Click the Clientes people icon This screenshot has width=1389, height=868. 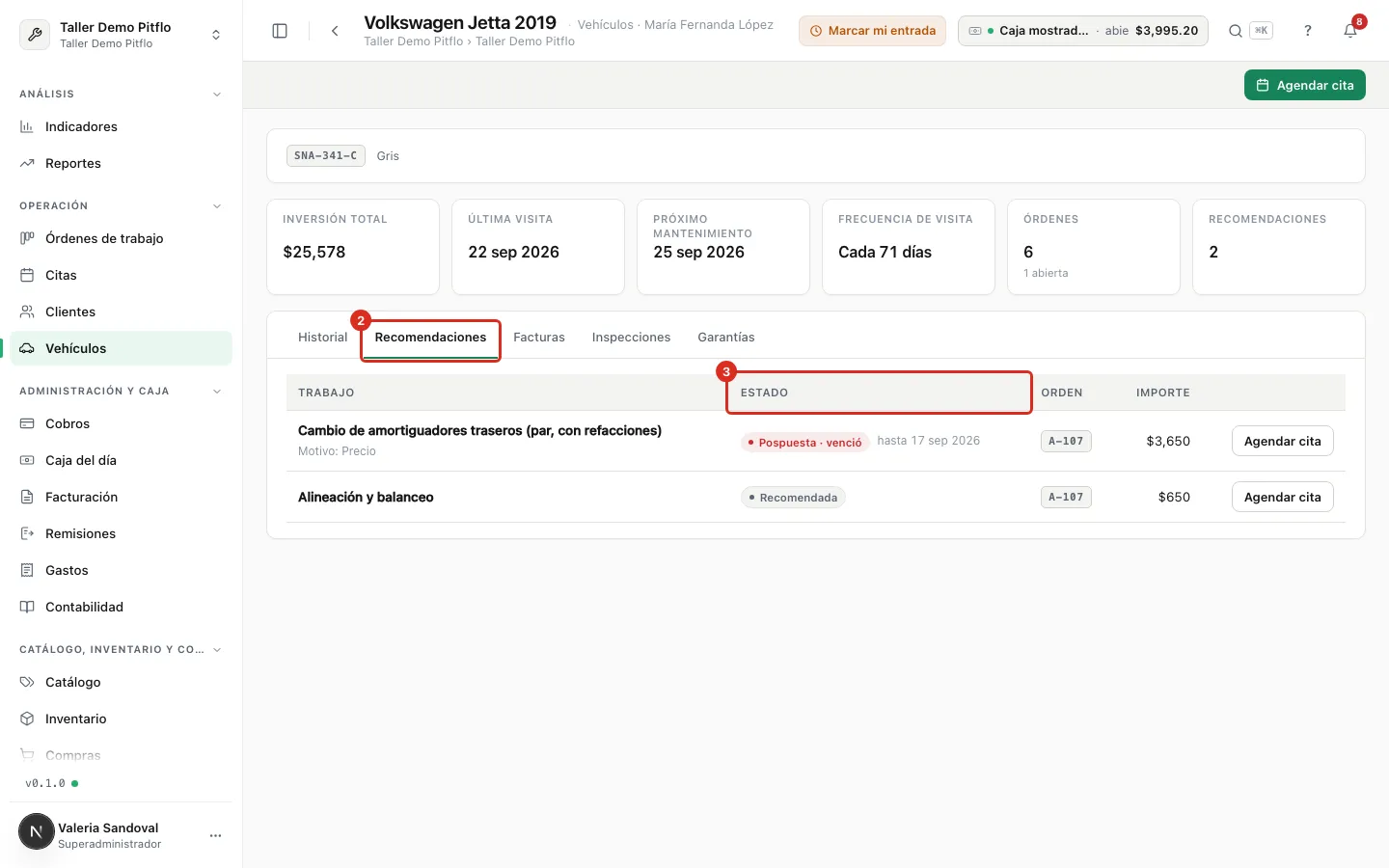point(27,312)
